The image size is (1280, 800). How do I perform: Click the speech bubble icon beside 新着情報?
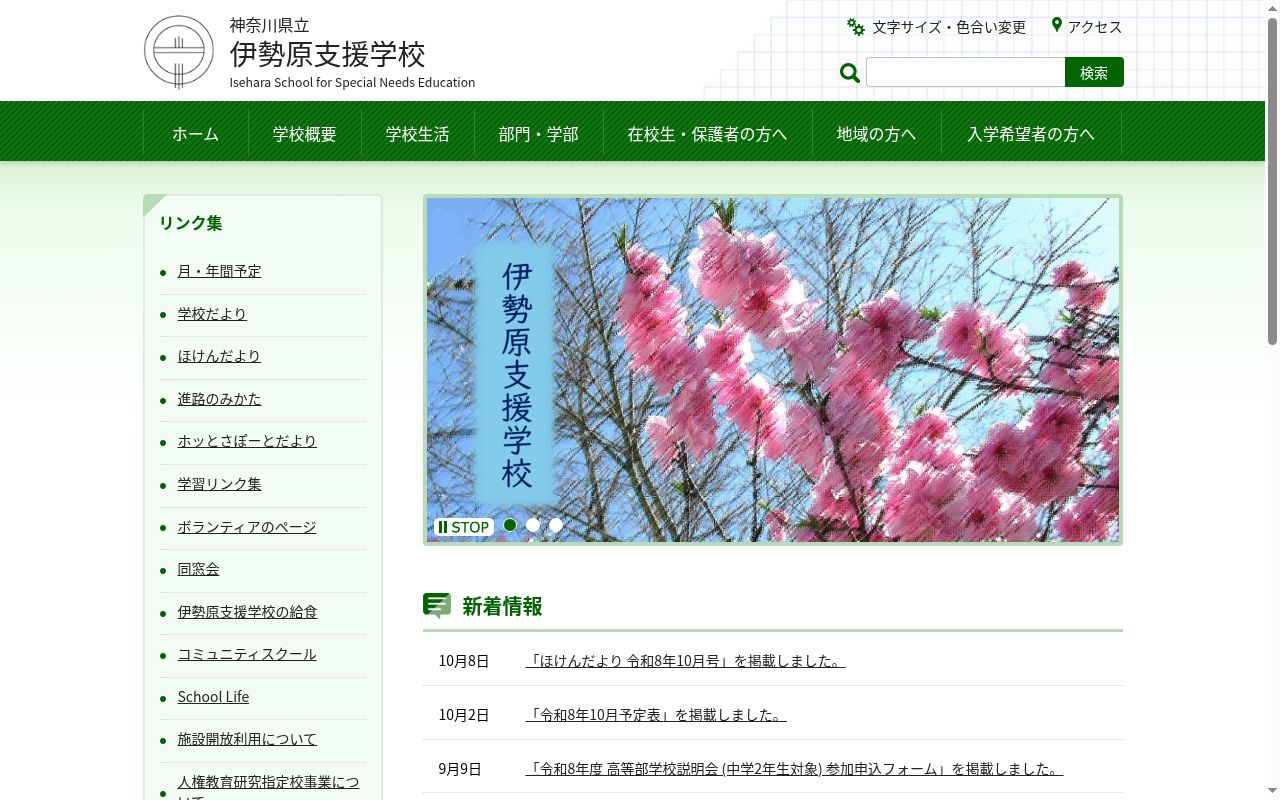click(x=437, y=605)
